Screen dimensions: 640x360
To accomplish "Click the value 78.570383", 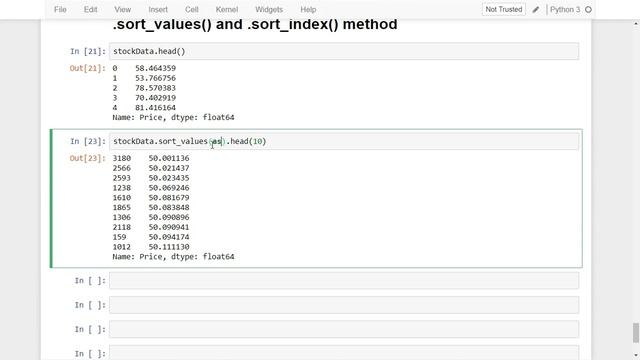I will click(156, 88).
